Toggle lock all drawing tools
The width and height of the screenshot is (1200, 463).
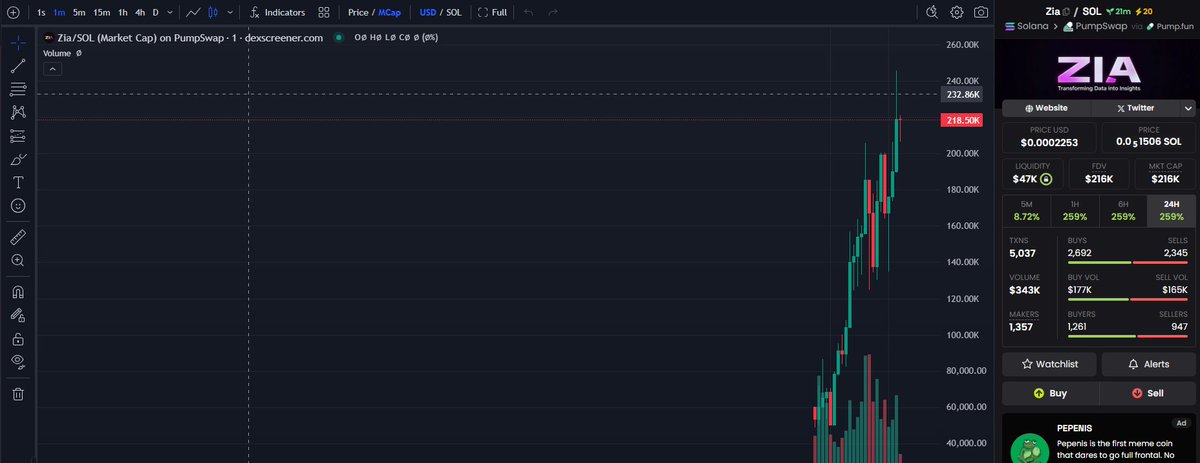17,338
